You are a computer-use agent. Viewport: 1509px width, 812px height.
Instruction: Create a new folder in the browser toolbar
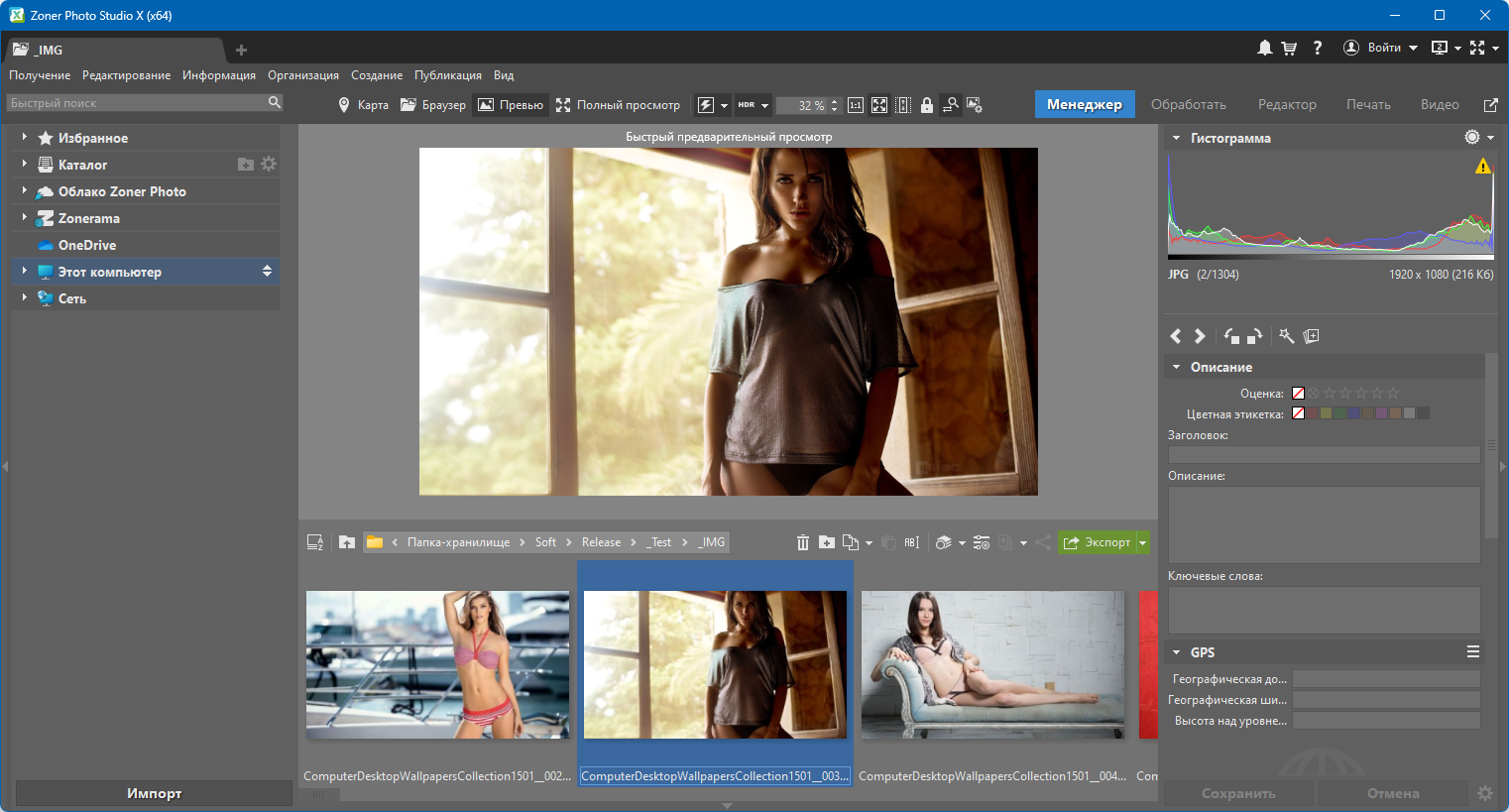point(827,542)
